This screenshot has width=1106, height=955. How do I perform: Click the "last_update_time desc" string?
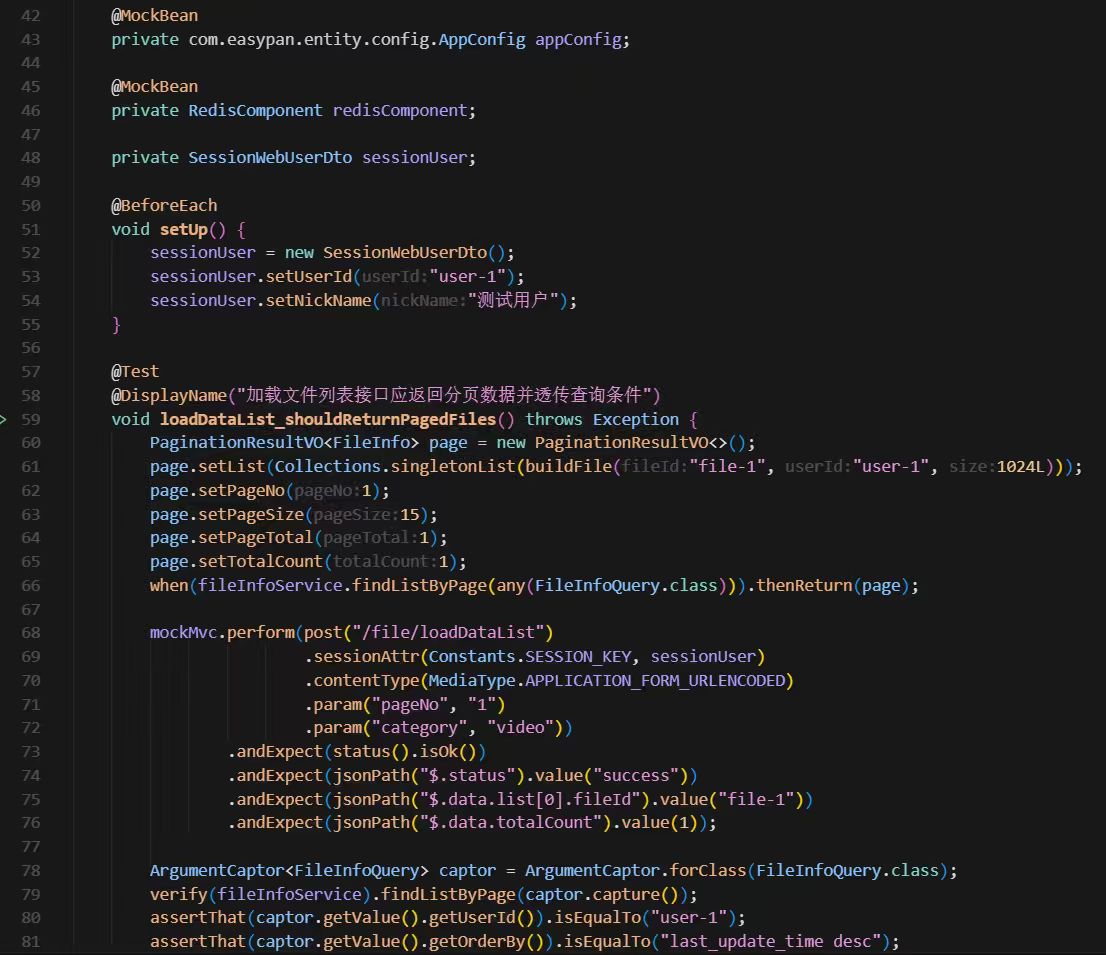pyautogui.click(x=770, y=942)
